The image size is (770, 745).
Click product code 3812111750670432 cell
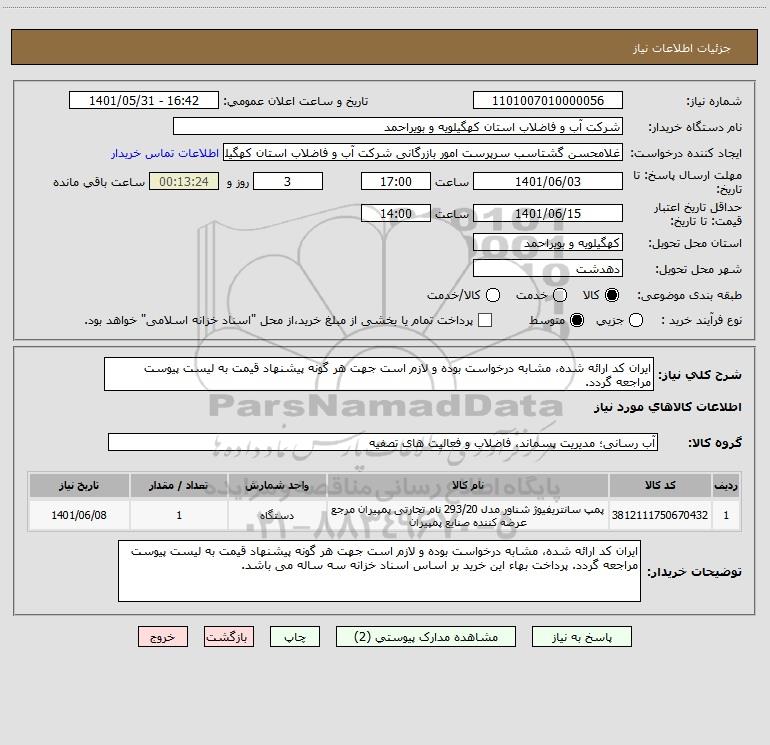tap(660, 515)
